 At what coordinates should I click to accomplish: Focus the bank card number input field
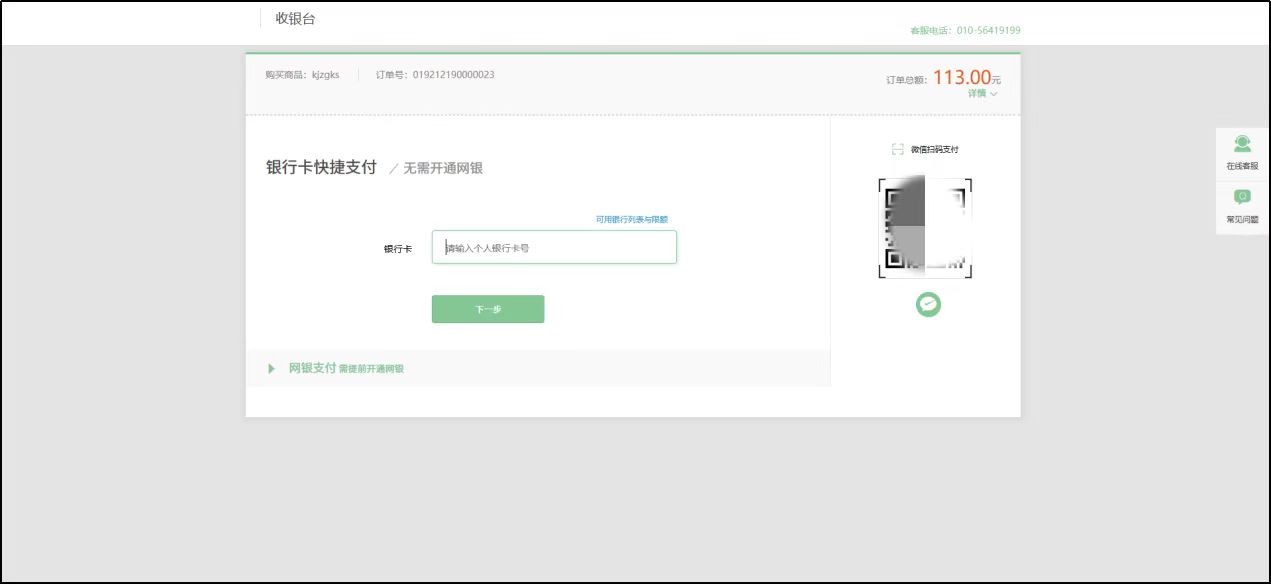[x=554, y=248]
